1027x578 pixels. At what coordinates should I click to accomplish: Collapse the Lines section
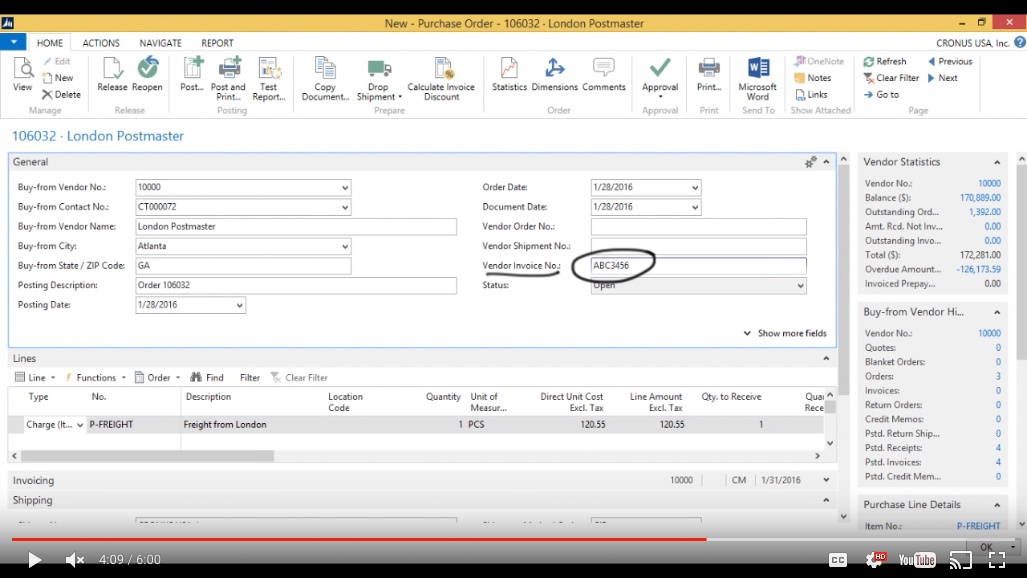click(827, 358)
